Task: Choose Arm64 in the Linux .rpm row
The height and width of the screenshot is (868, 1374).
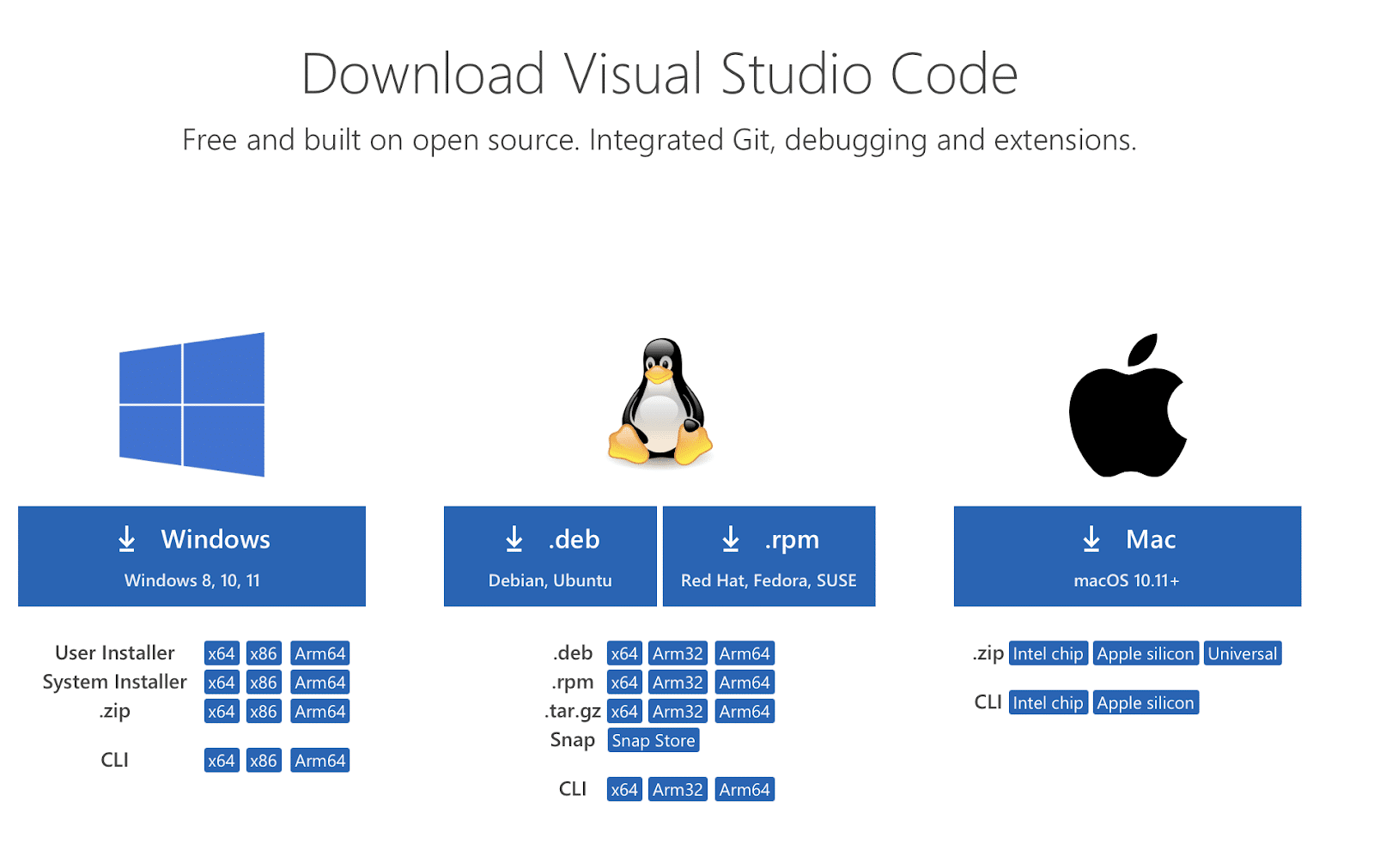Action: coord(745,683)
